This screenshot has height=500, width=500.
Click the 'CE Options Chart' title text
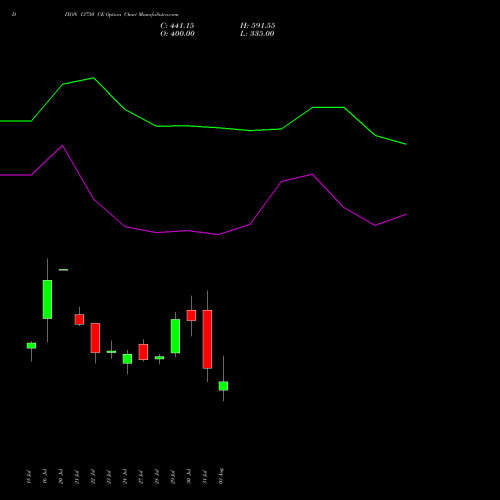(x=117, y=14)
